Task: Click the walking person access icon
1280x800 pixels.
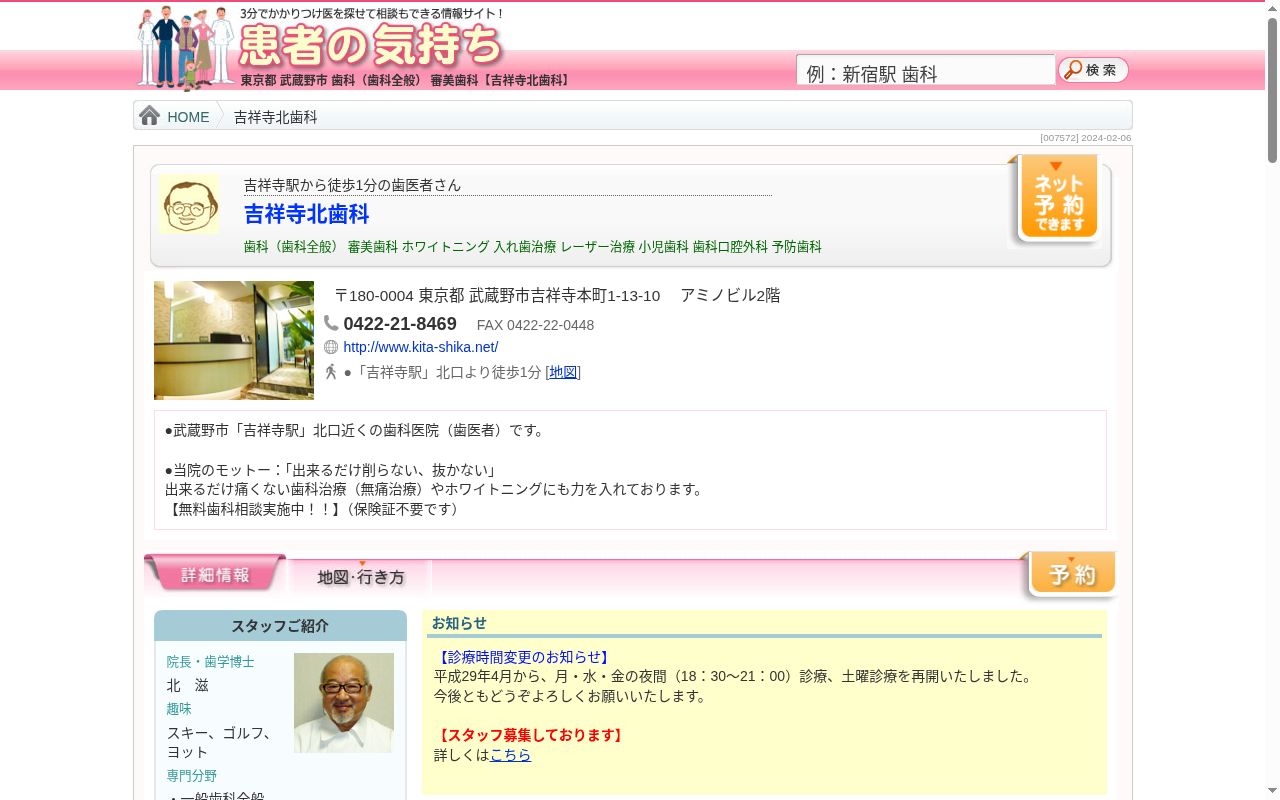Action: click(331, 372)
